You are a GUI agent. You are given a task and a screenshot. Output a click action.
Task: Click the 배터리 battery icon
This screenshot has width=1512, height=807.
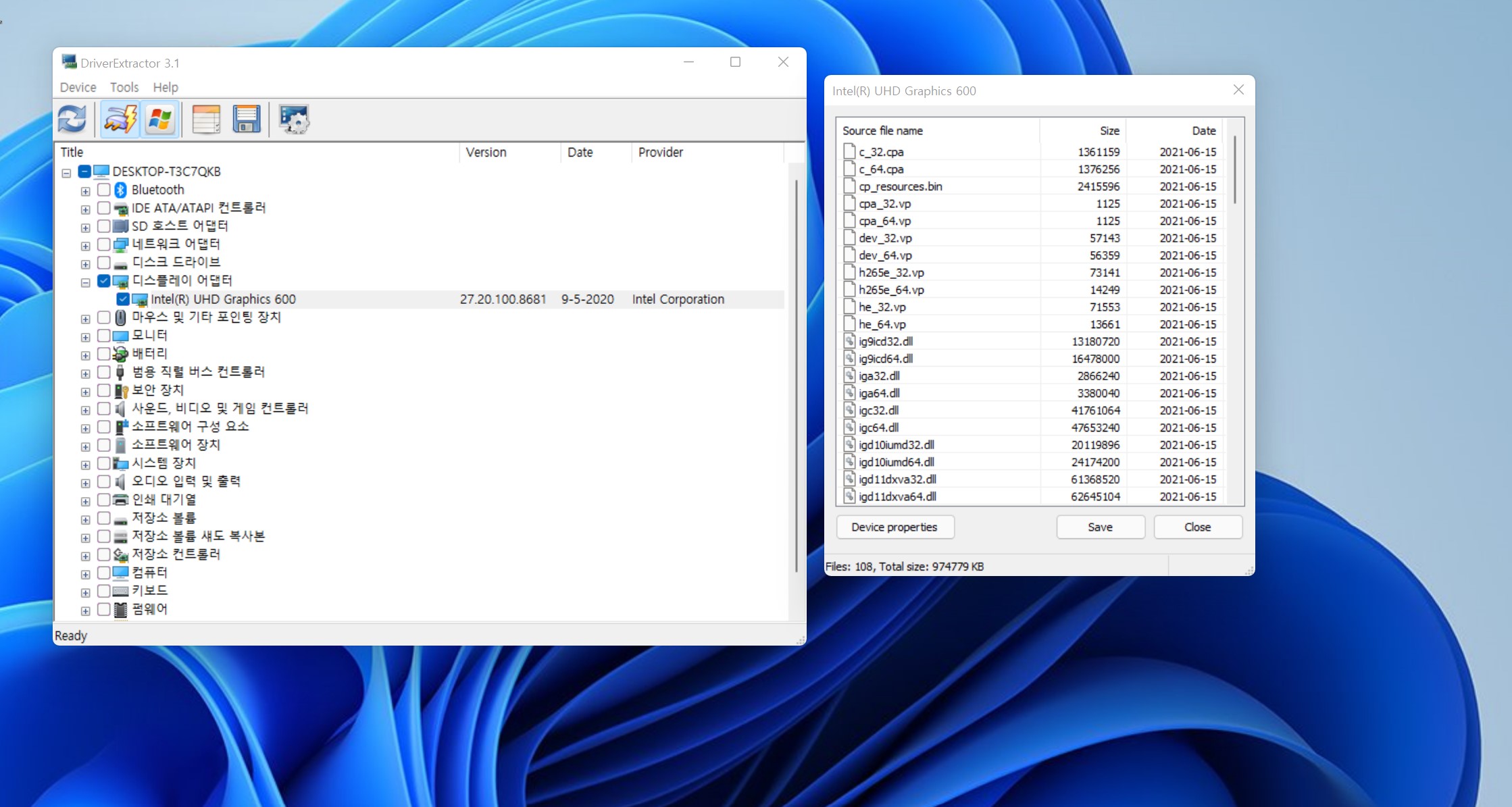pyautogui.click(x=120, y=354)
